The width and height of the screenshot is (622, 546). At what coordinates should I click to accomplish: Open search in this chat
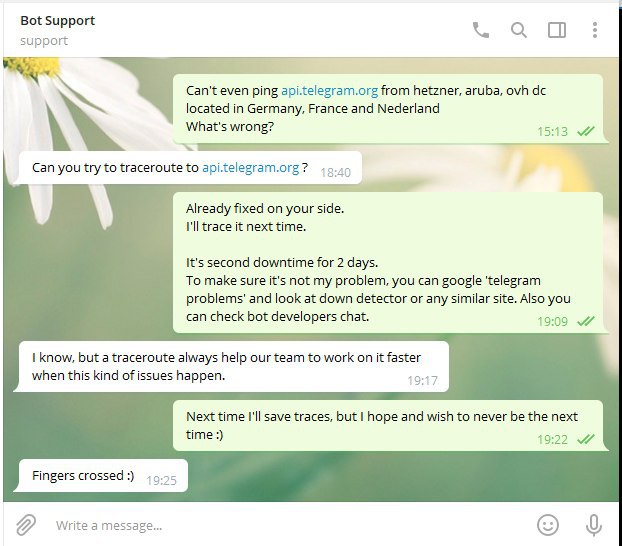click(x=518, y=30)
